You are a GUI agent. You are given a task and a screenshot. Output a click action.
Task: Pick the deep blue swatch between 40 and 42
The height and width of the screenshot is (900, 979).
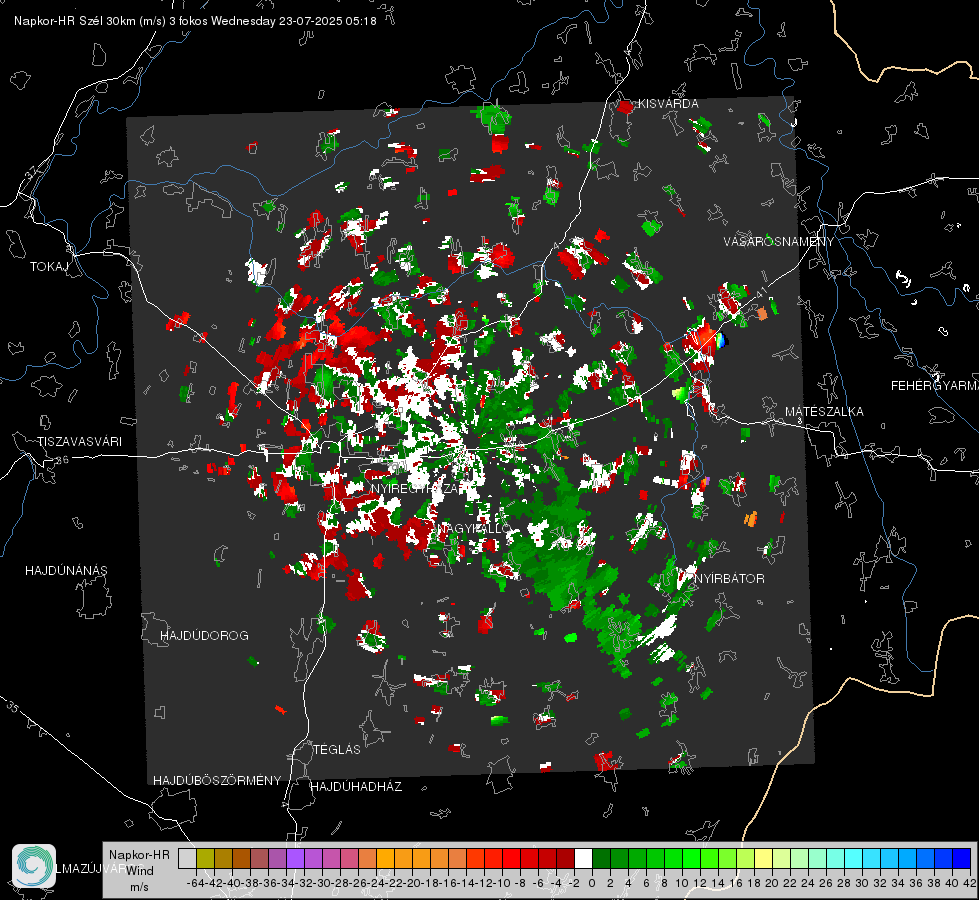(962, 859)
